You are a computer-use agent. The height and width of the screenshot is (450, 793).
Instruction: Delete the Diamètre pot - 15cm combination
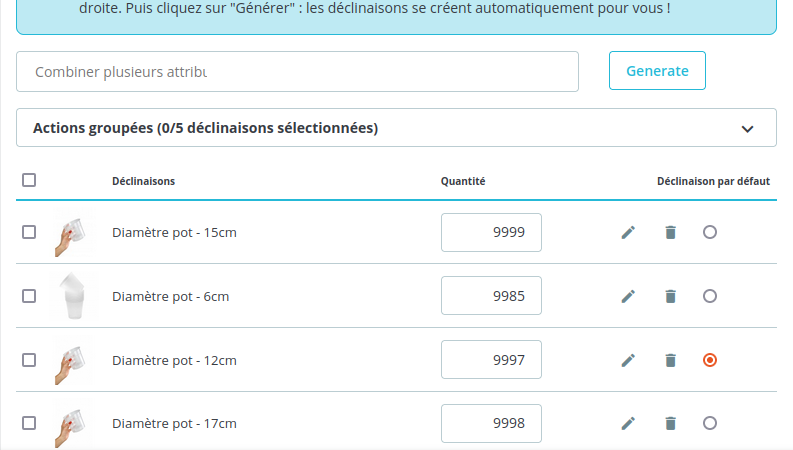(670, 233)
